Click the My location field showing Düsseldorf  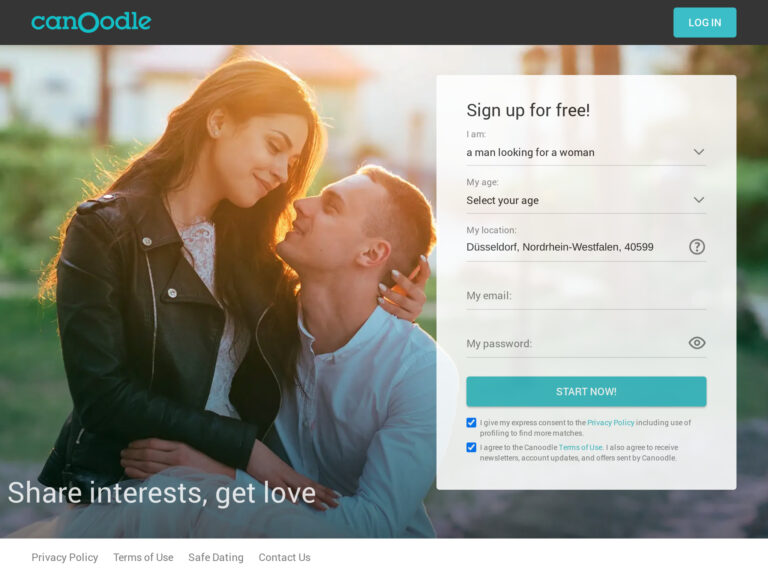576,247
